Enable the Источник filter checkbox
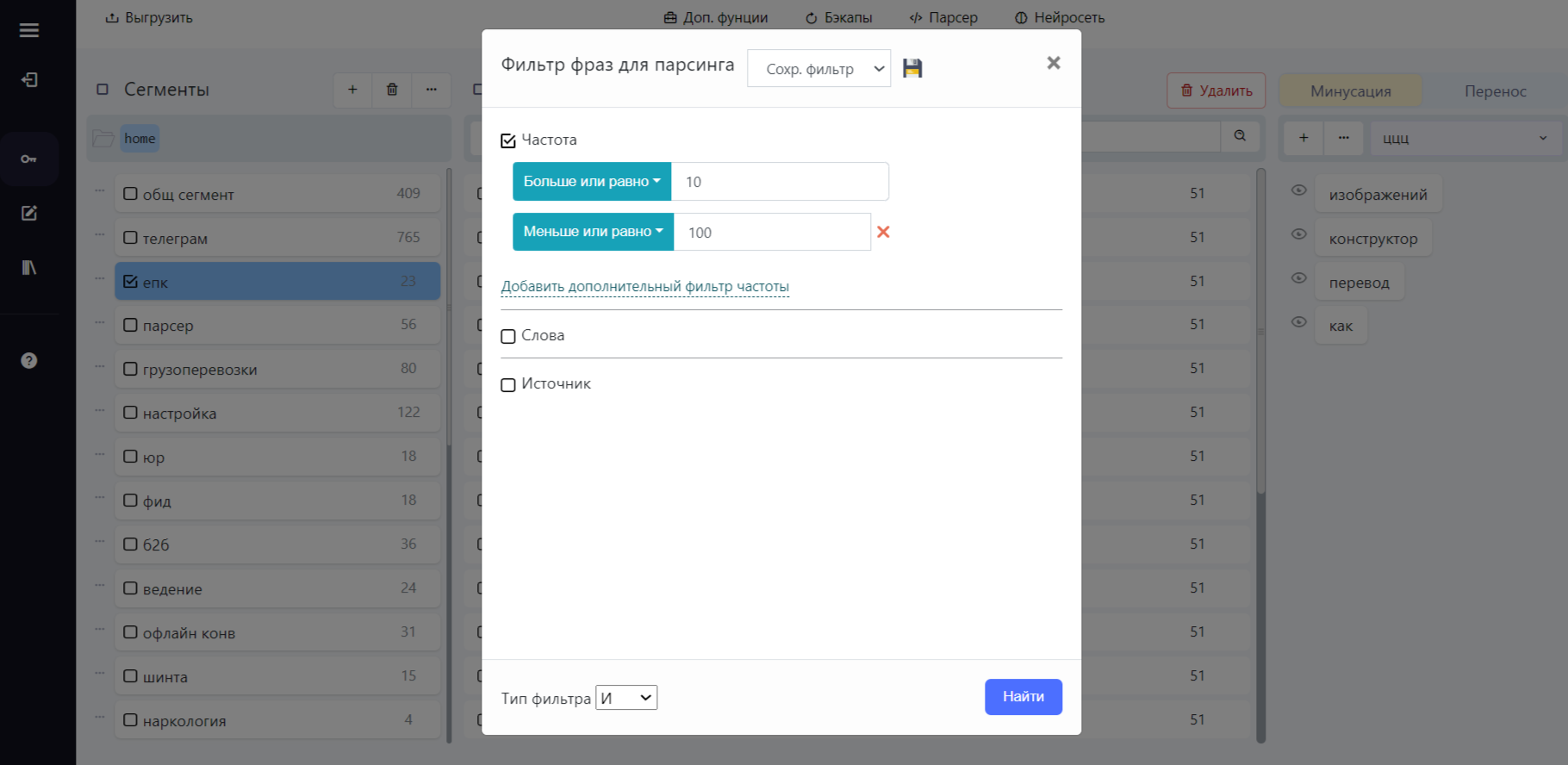Image resolution: width=1568 pixels, height=765 pixels. tap(508, 384)
